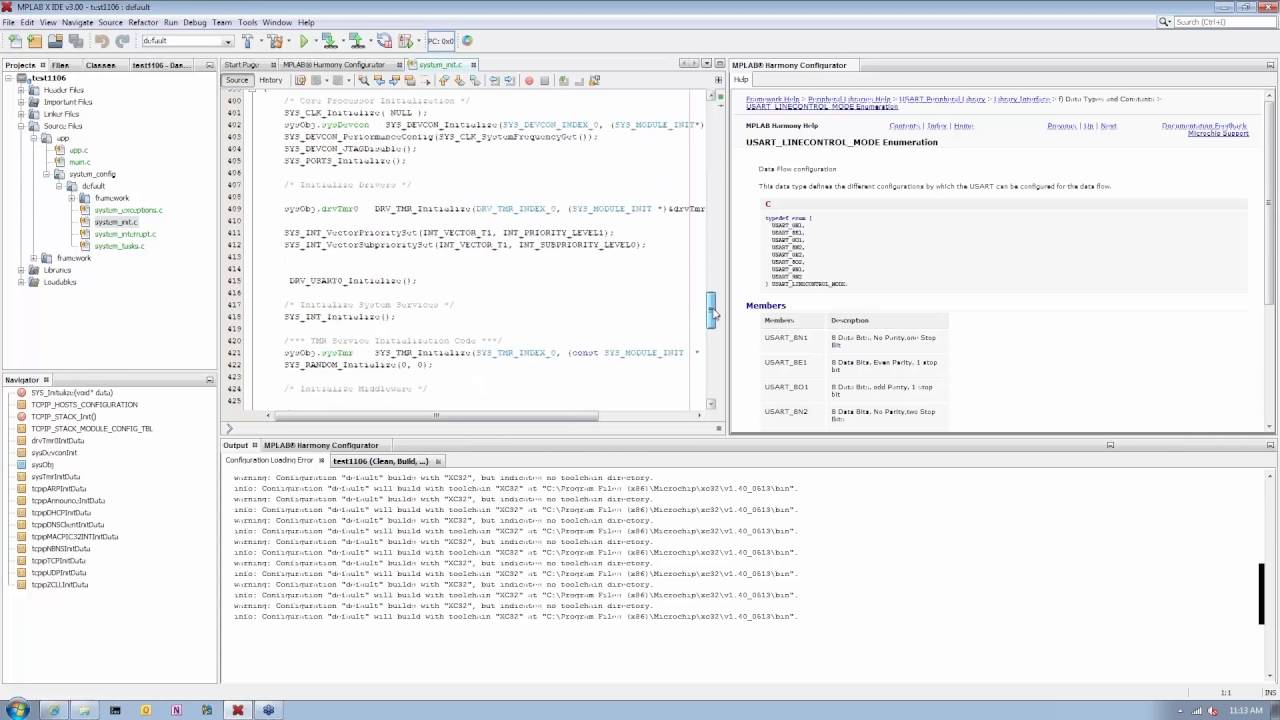Viewport: 1280px width, 720px height.
Task: Expand the Linker Files folder
Action: click(x=21, y=114)
